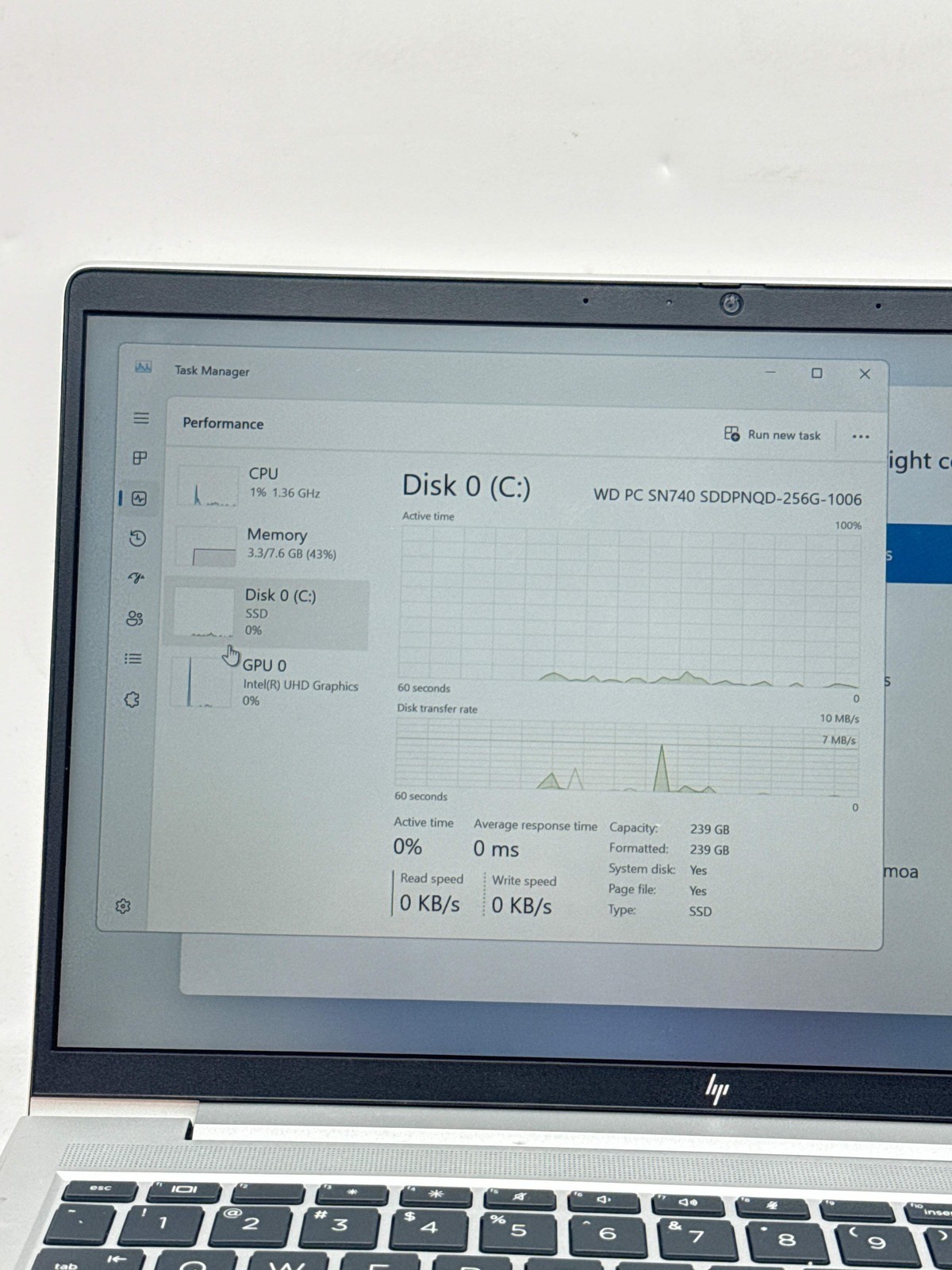
Task: Click the Active time 0% value
Action: click(408, 847)
